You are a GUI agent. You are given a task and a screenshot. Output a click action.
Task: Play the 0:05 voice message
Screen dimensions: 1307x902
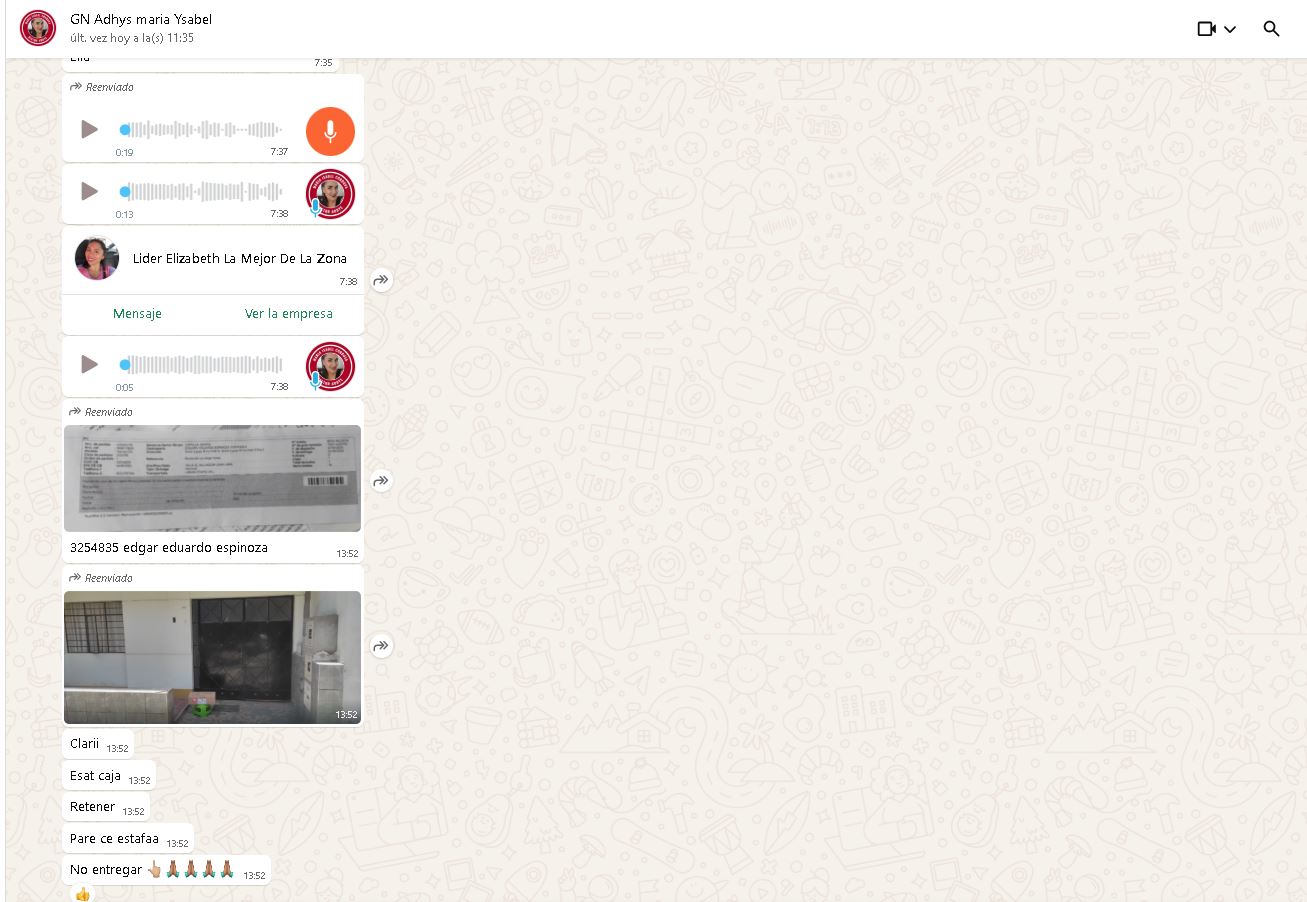click(89, 364)
